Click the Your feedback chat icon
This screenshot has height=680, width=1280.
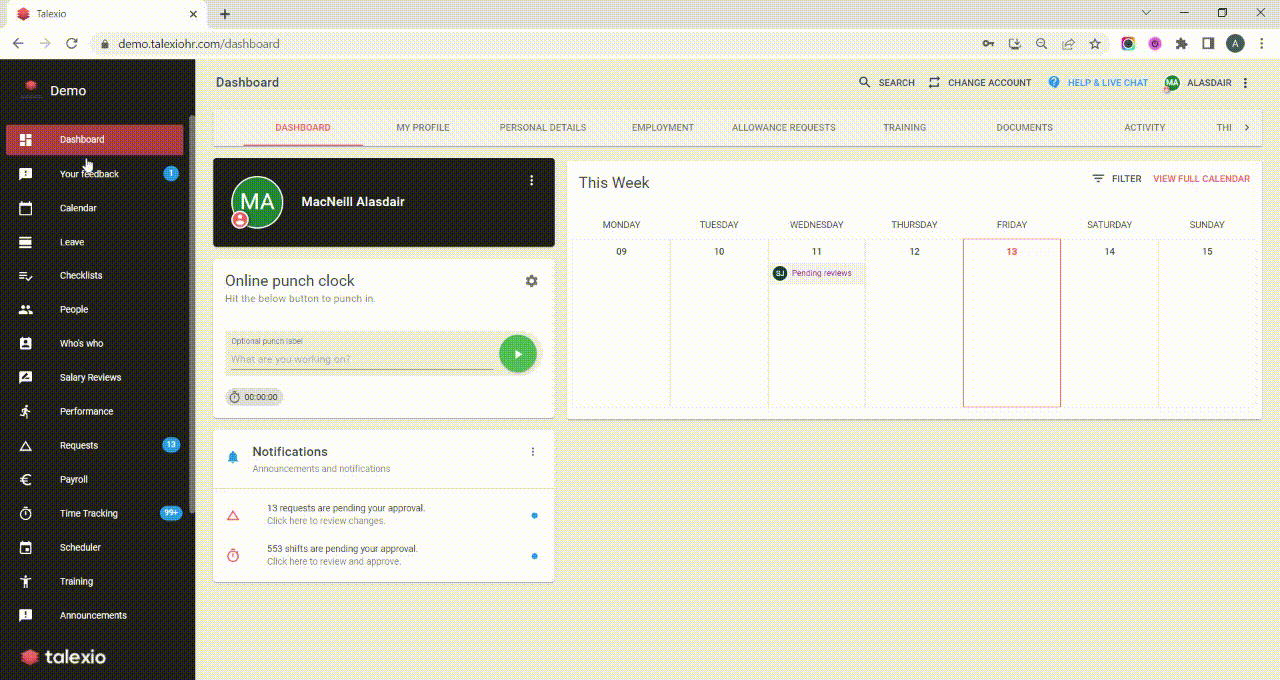[26, 174]
